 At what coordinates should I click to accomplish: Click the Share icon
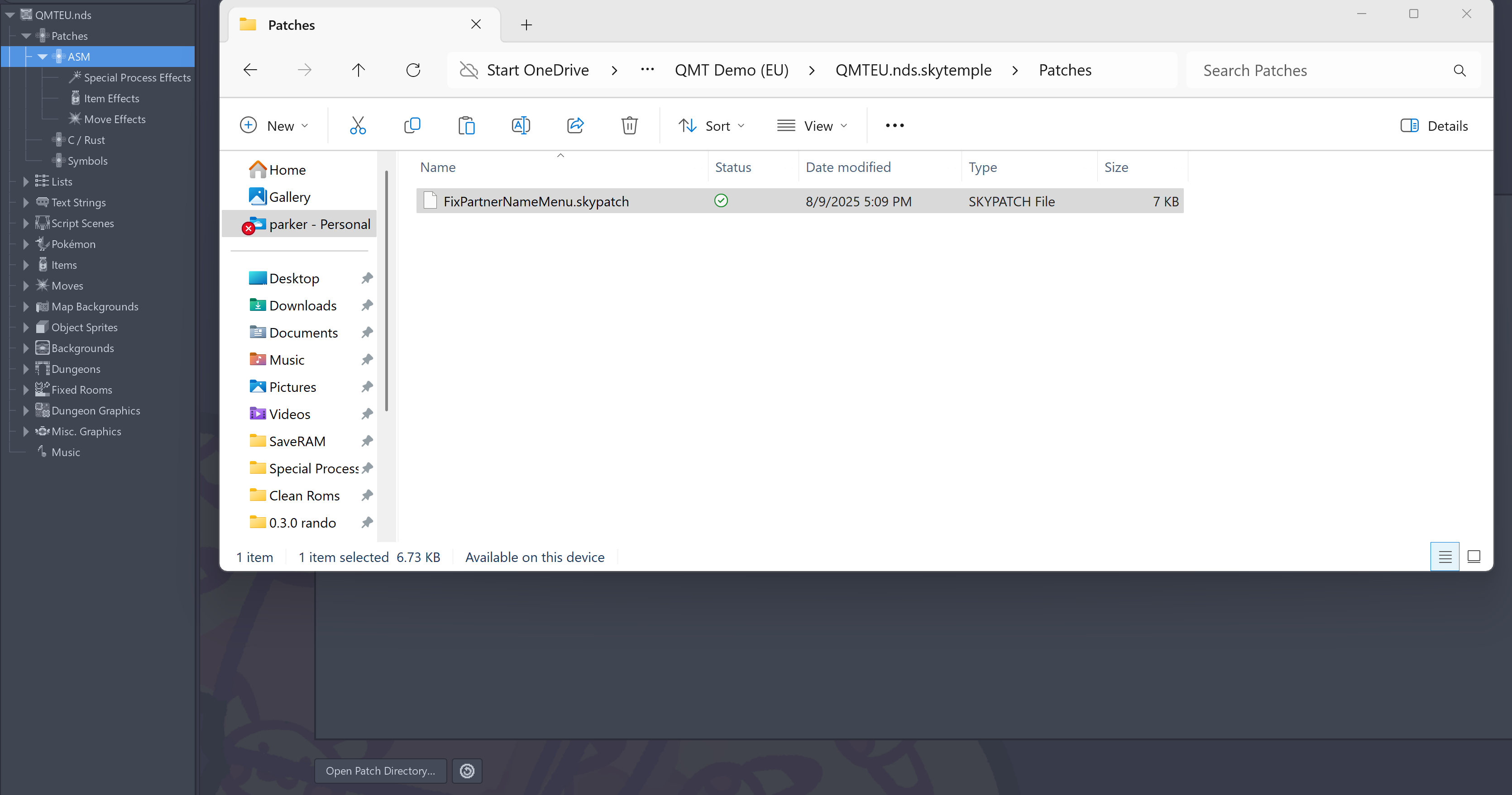pyautogui.click(x=575, y=125)
